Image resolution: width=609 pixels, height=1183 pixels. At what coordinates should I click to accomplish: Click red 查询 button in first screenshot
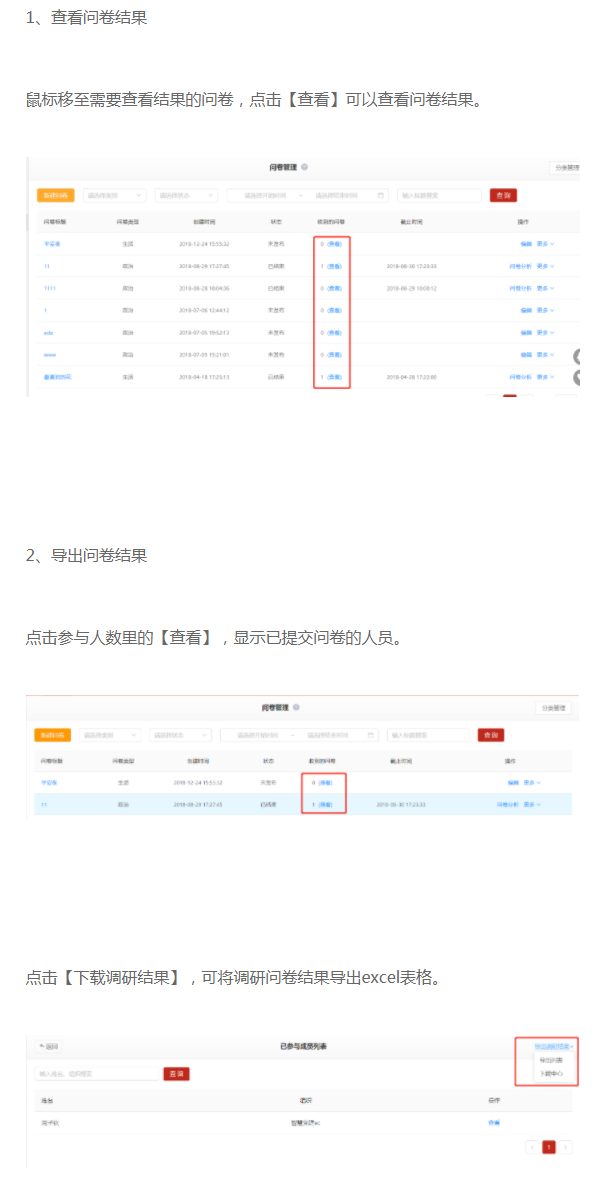click(503, 195)
